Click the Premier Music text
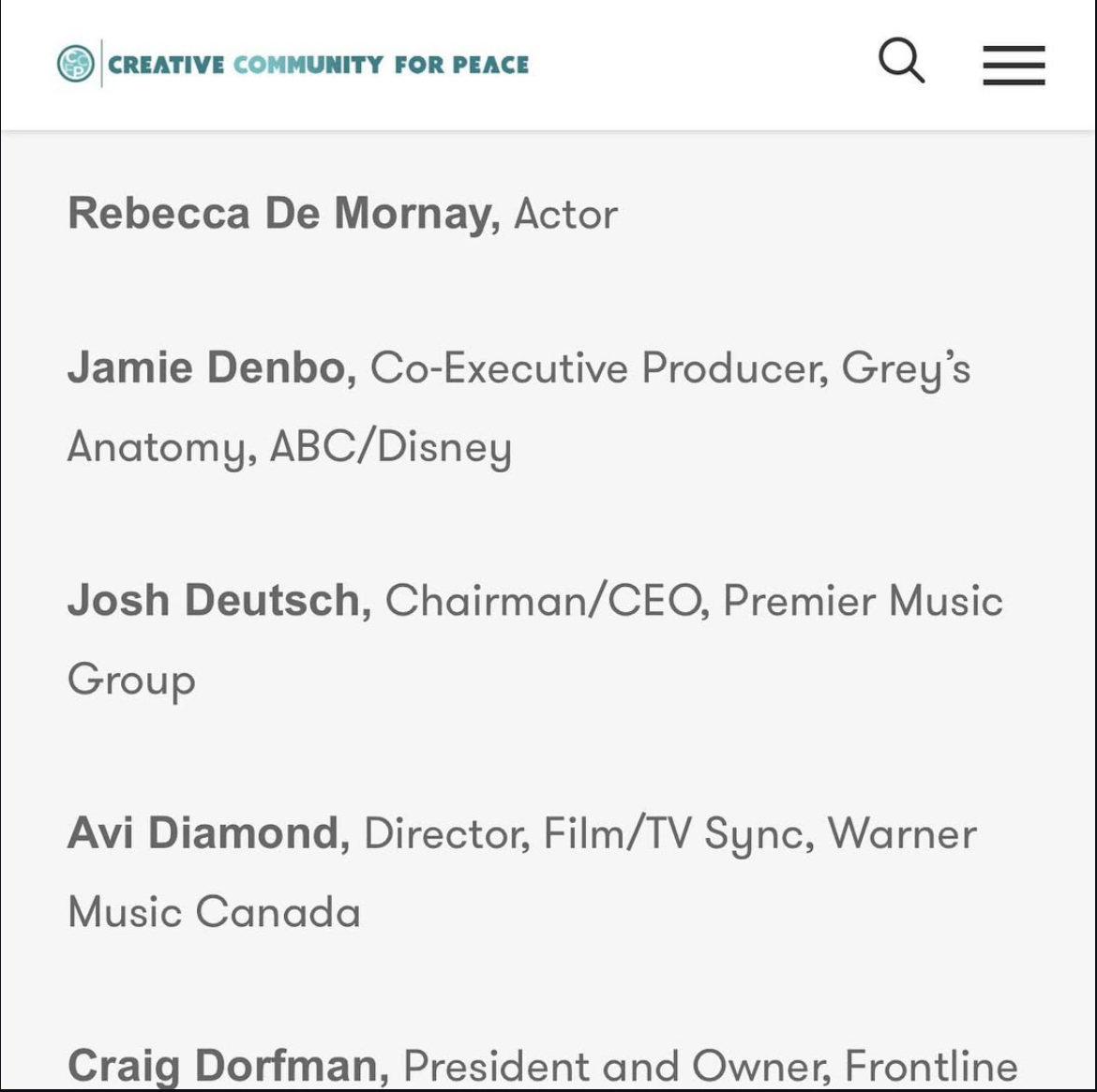The image size is (1097, 1092). click(x=864, y=601)
